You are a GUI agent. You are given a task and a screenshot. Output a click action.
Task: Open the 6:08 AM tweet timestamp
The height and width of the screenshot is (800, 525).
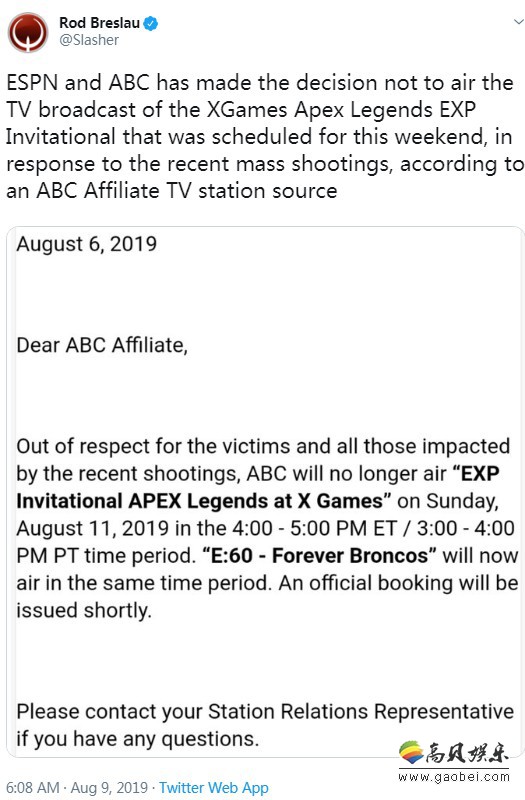pos(33,788)
